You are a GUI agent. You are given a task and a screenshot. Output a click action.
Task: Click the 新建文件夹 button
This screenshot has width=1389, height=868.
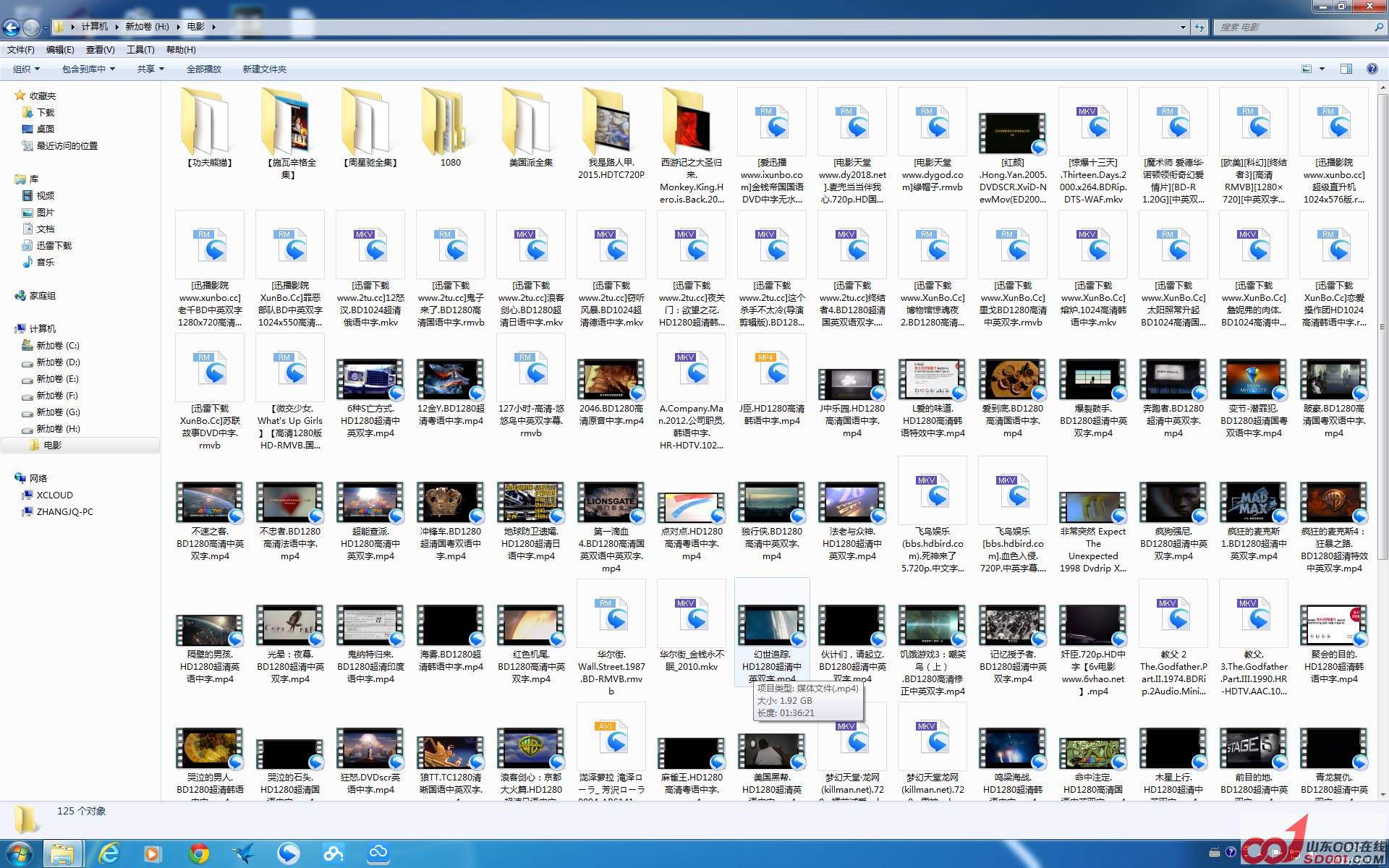tap(264, 69)
